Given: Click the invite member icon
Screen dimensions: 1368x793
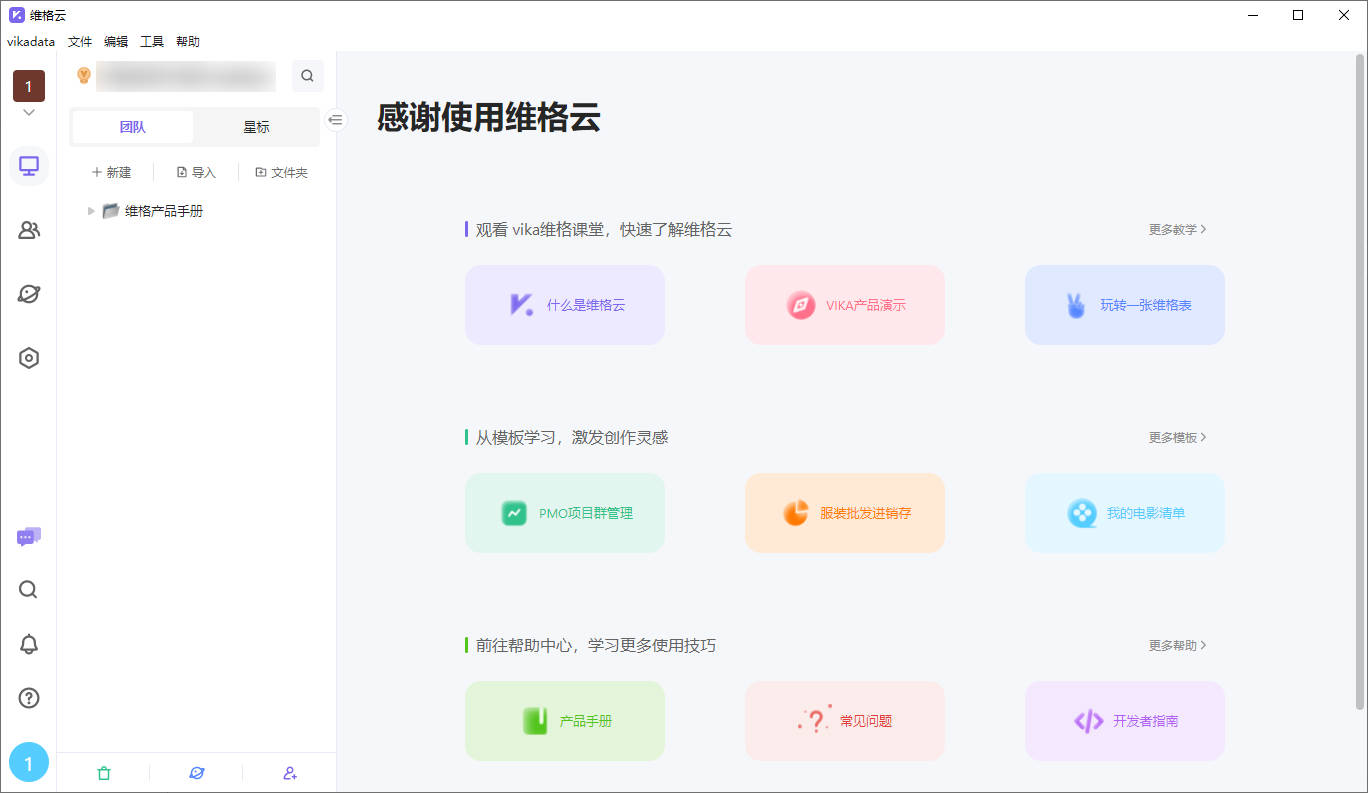Looking at the screenshot, I should tap(290, 773).
